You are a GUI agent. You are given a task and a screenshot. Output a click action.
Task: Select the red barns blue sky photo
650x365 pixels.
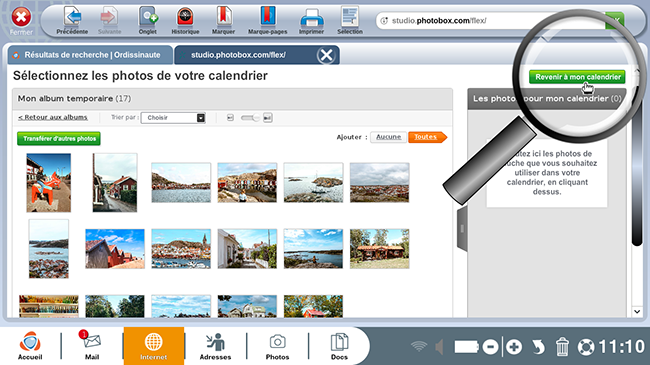pos(115,249)
